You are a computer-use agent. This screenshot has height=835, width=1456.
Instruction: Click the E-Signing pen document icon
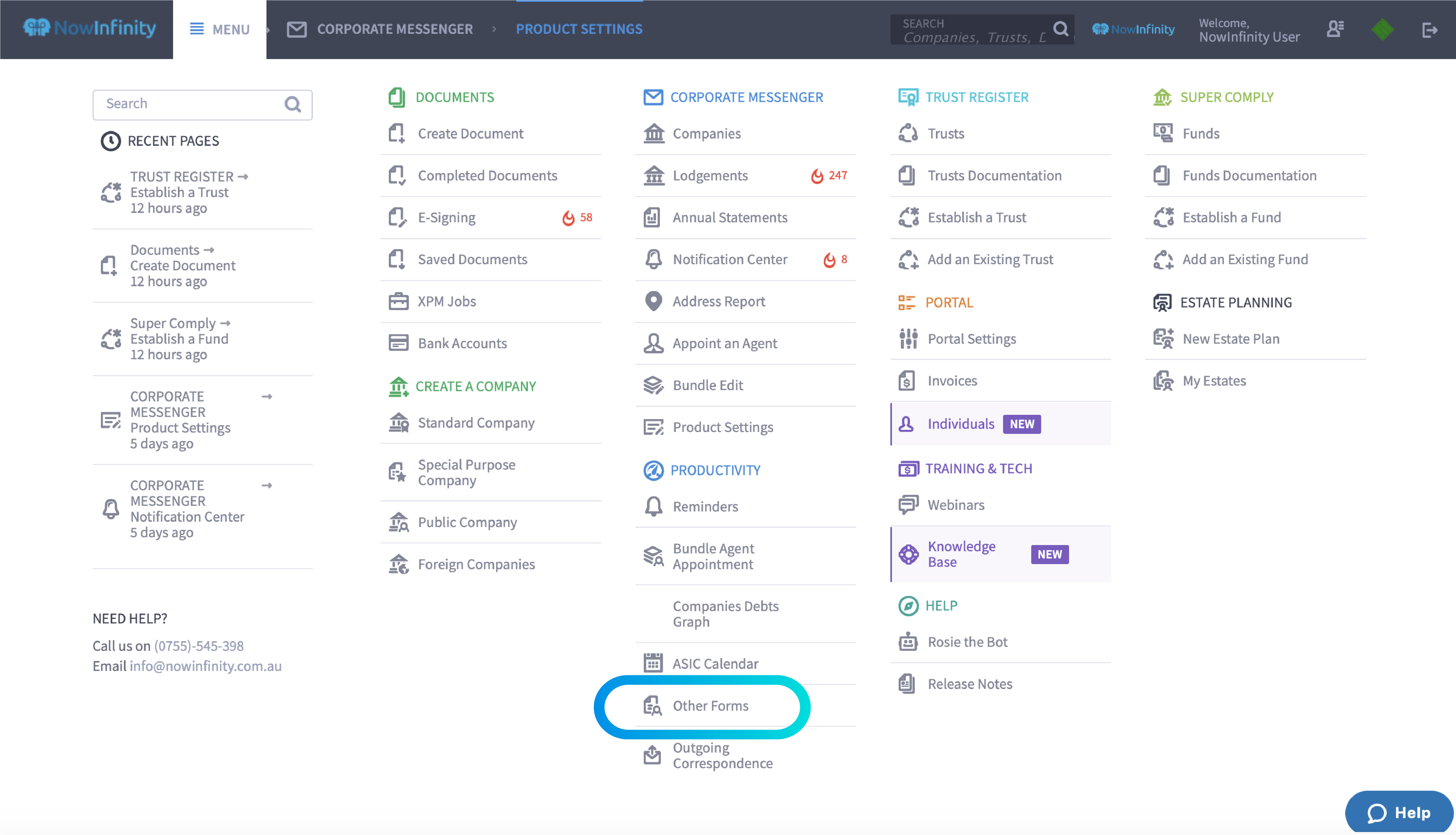coord(397,217)
